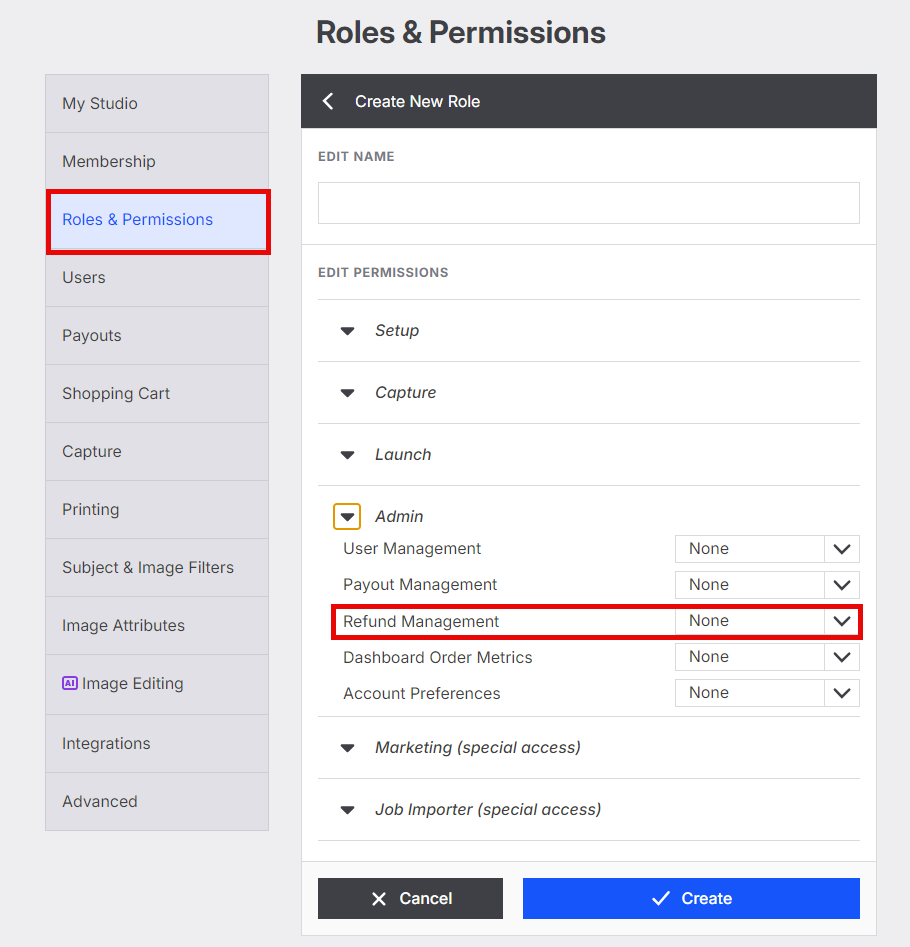Screen dimensions: 910x947
Task: Click the AI icon next to Image Editing
Action: click(x=70, y=683)
